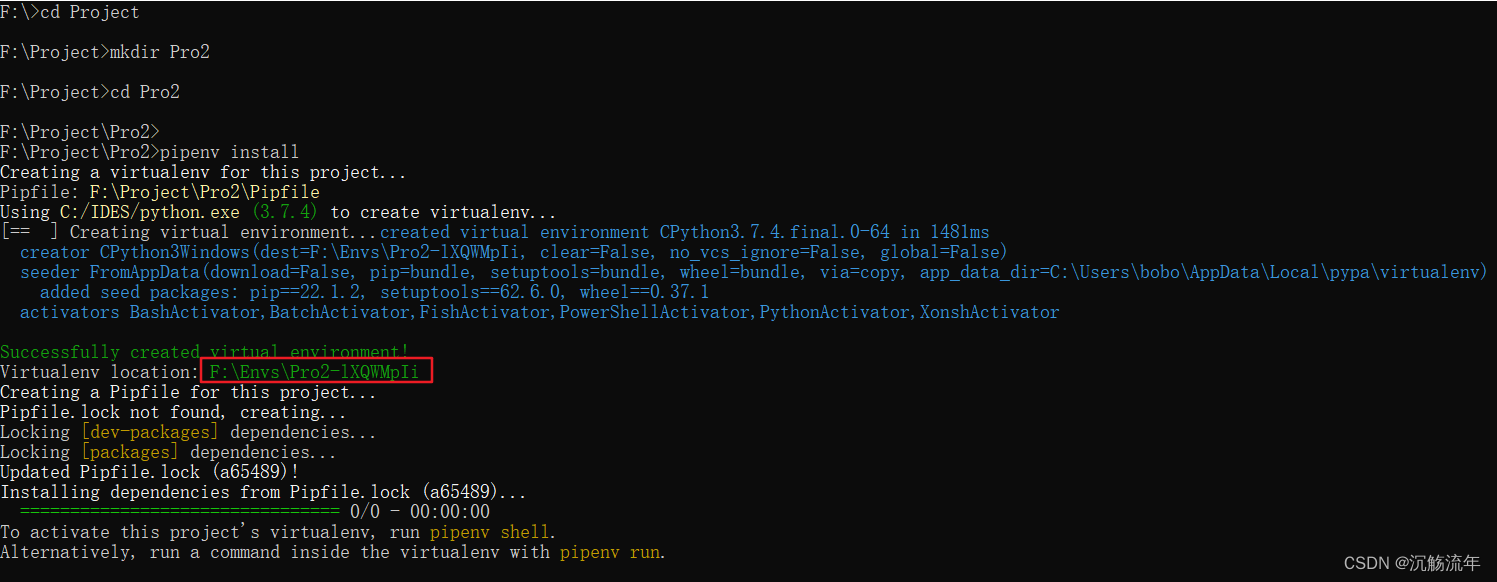Click the "Pipfile.lock not found, creating..." line

pyautogui.click(x=174, y=412)
